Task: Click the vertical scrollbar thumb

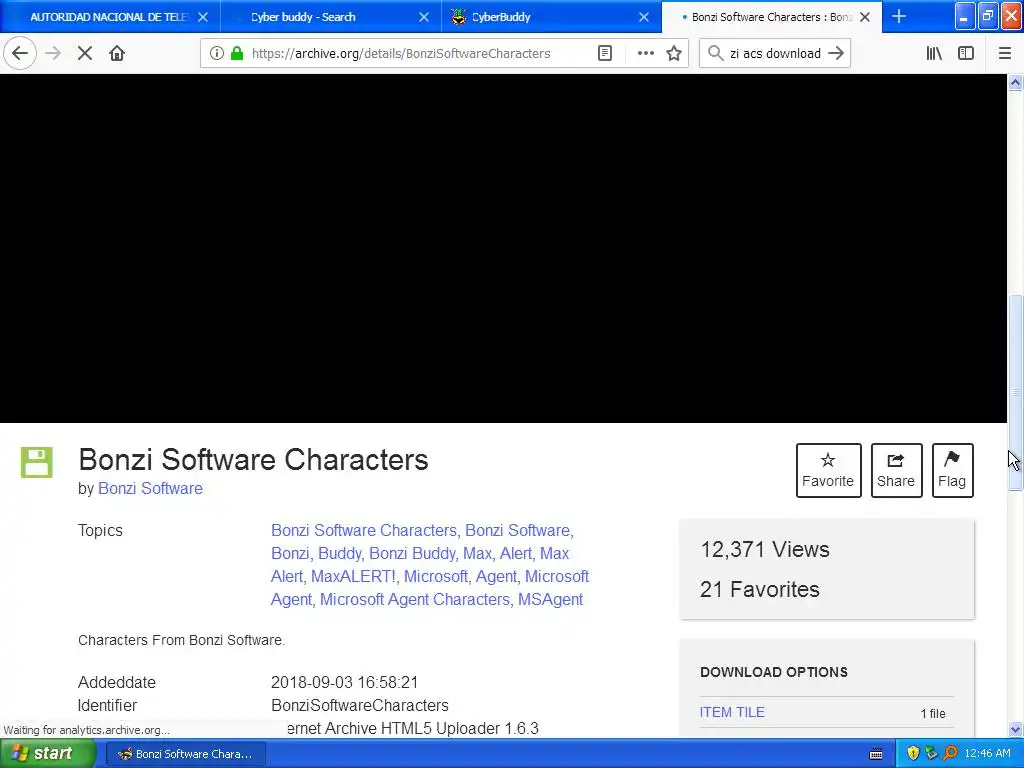Action: (x=1016, y=392)
